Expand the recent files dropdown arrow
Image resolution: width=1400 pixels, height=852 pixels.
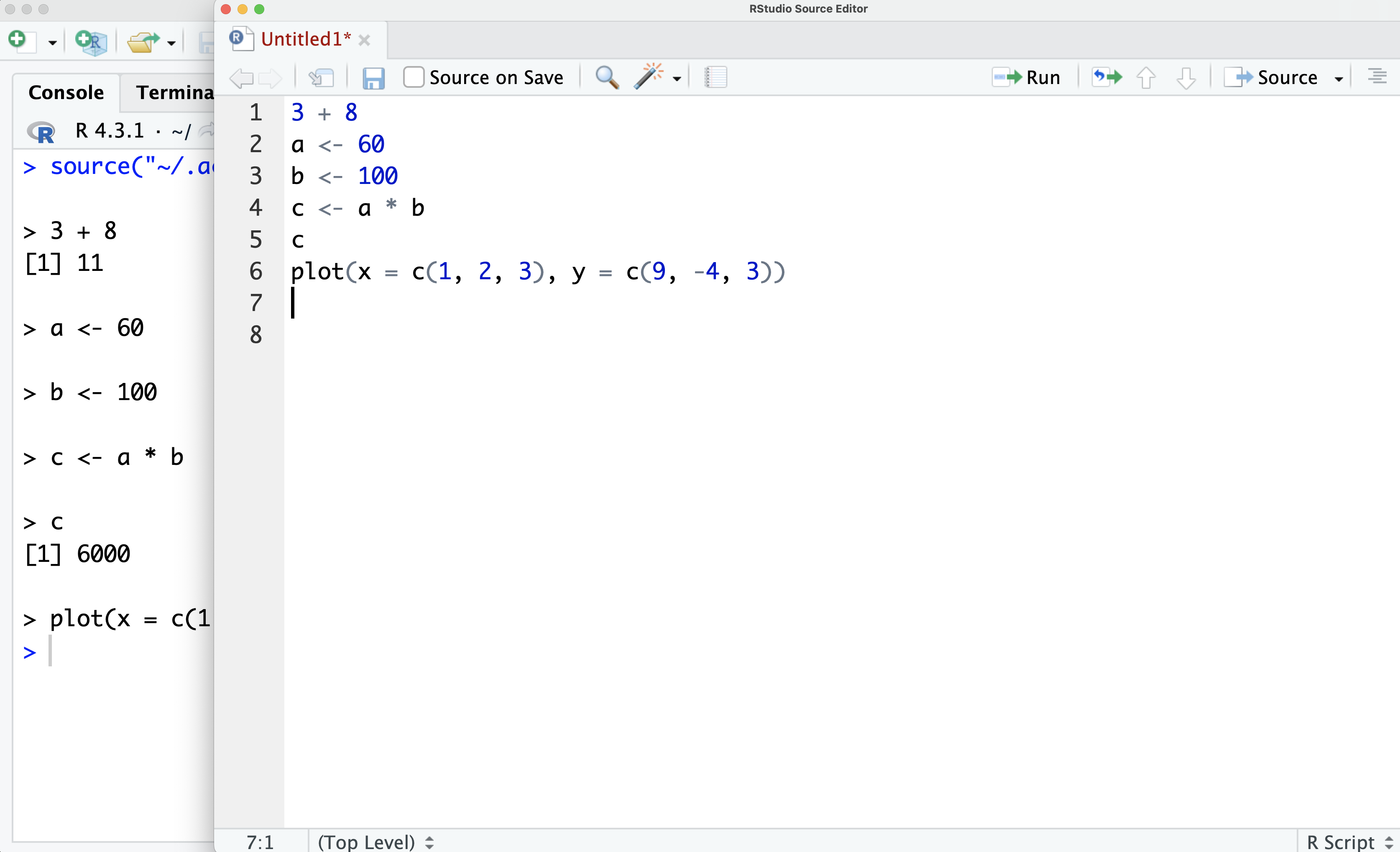pyautogui.click(x=171, y=43)
